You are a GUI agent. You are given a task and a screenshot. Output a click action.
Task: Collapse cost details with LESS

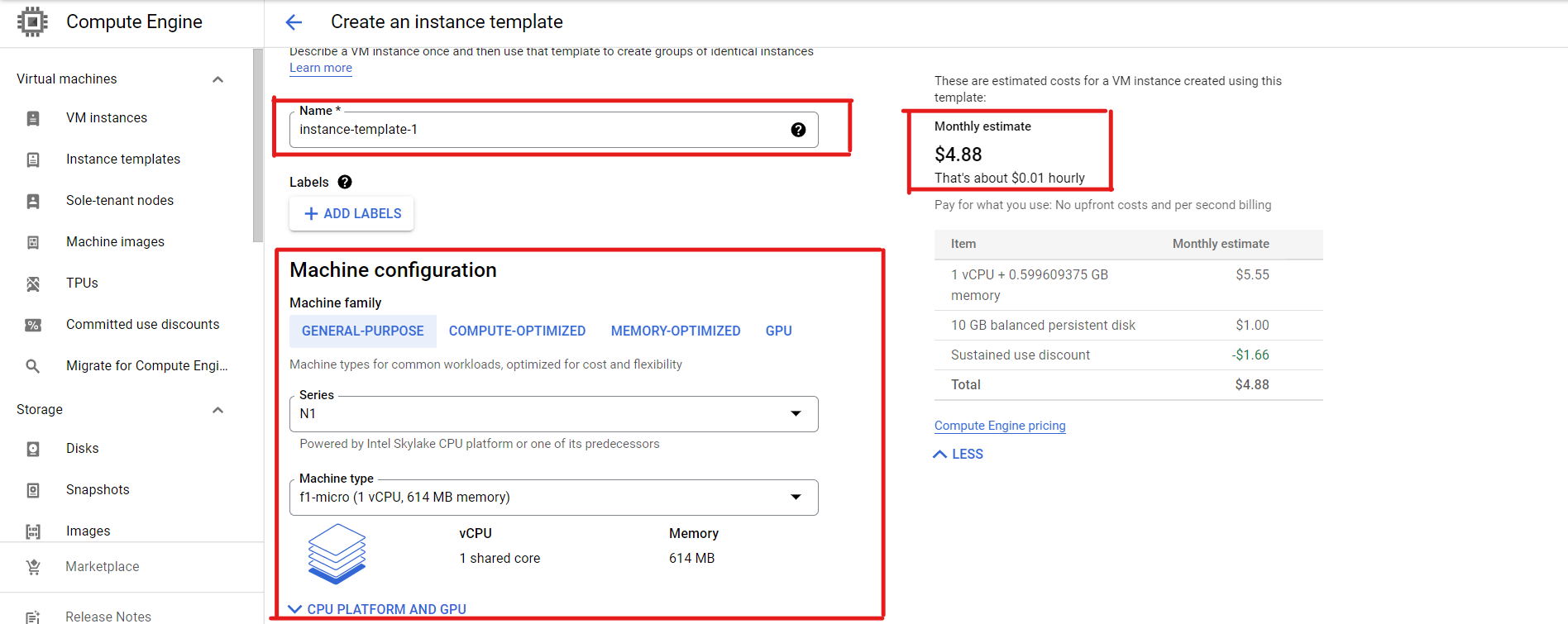click(x=958, y=454)
